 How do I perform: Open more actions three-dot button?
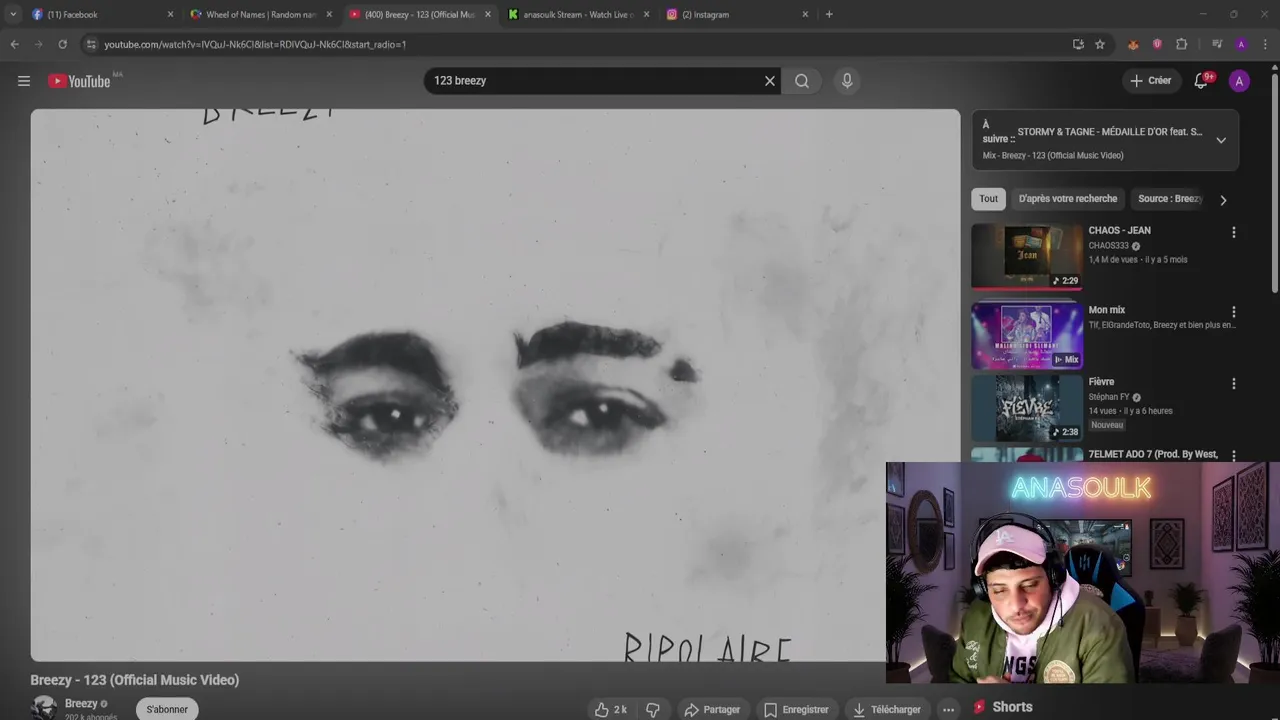tap(948, 710)
